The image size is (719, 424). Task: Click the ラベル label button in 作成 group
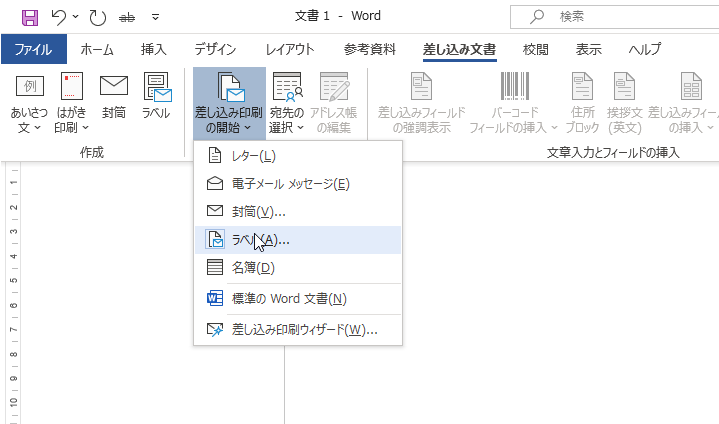point(156,97)
